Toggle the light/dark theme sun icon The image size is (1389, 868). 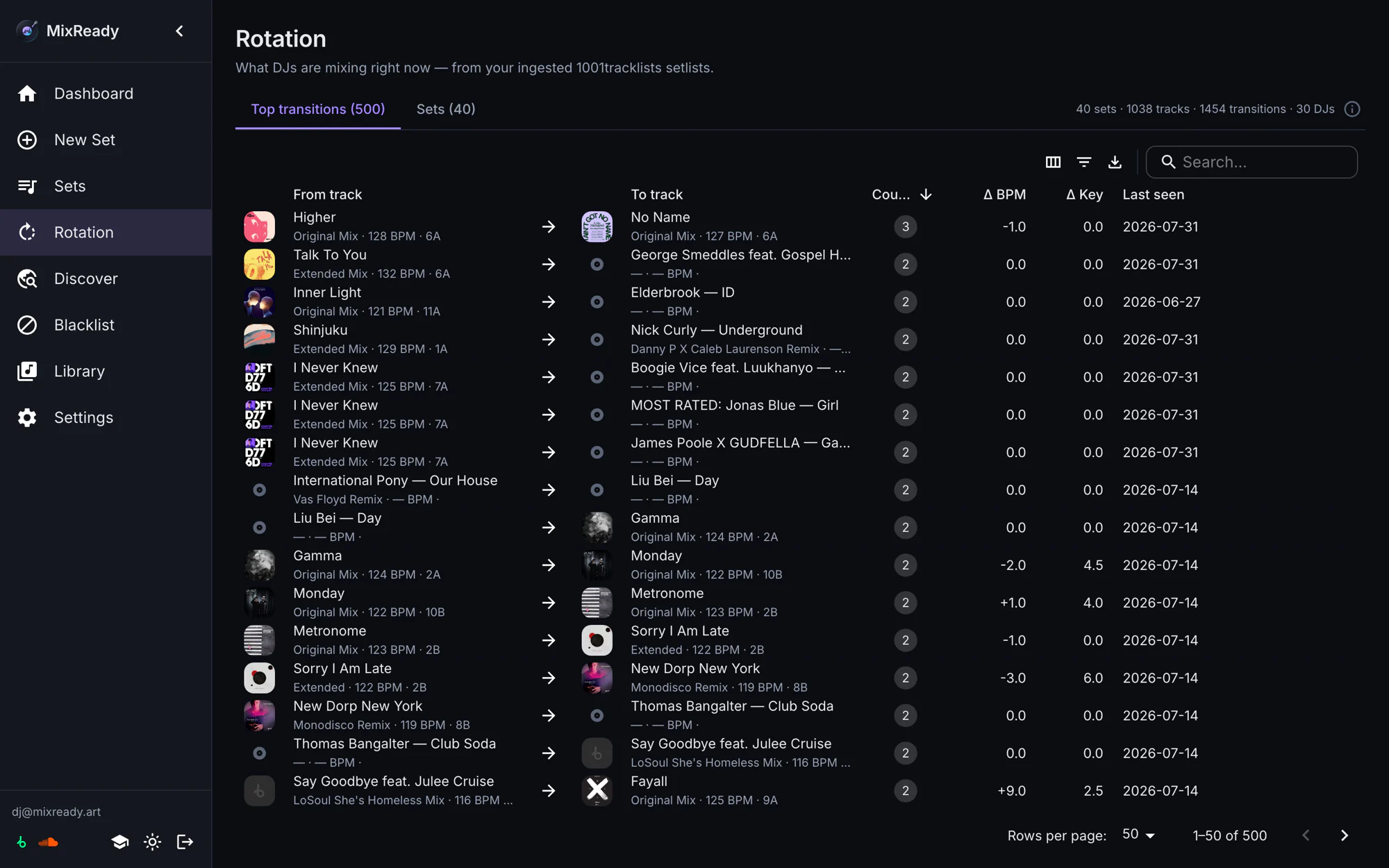tap(152, 842)
